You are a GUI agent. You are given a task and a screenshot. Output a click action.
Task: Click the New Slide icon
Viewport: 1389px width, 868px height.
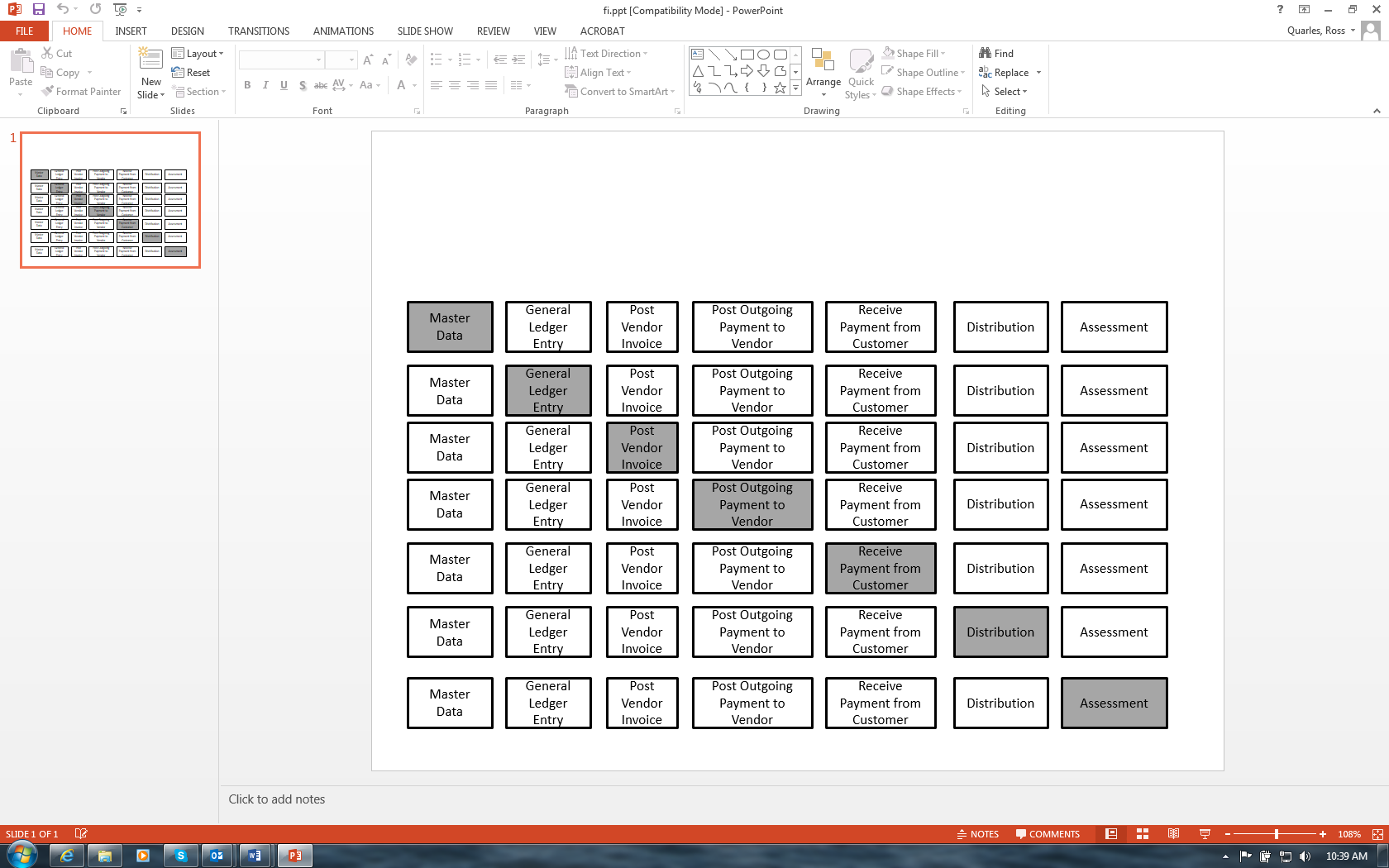150,60
